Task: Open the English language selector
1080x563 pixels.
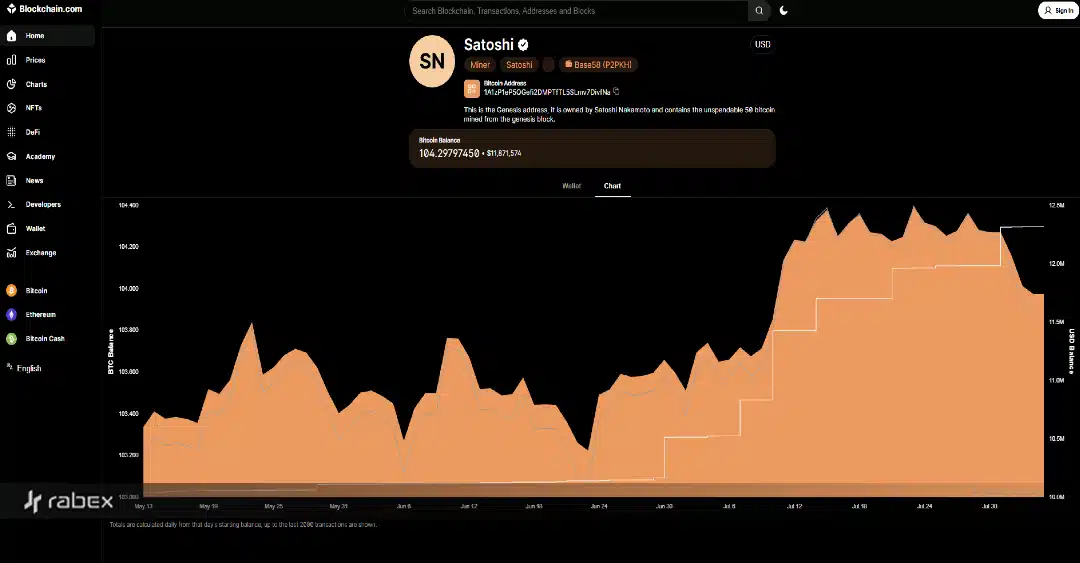Action: (24, 368)
